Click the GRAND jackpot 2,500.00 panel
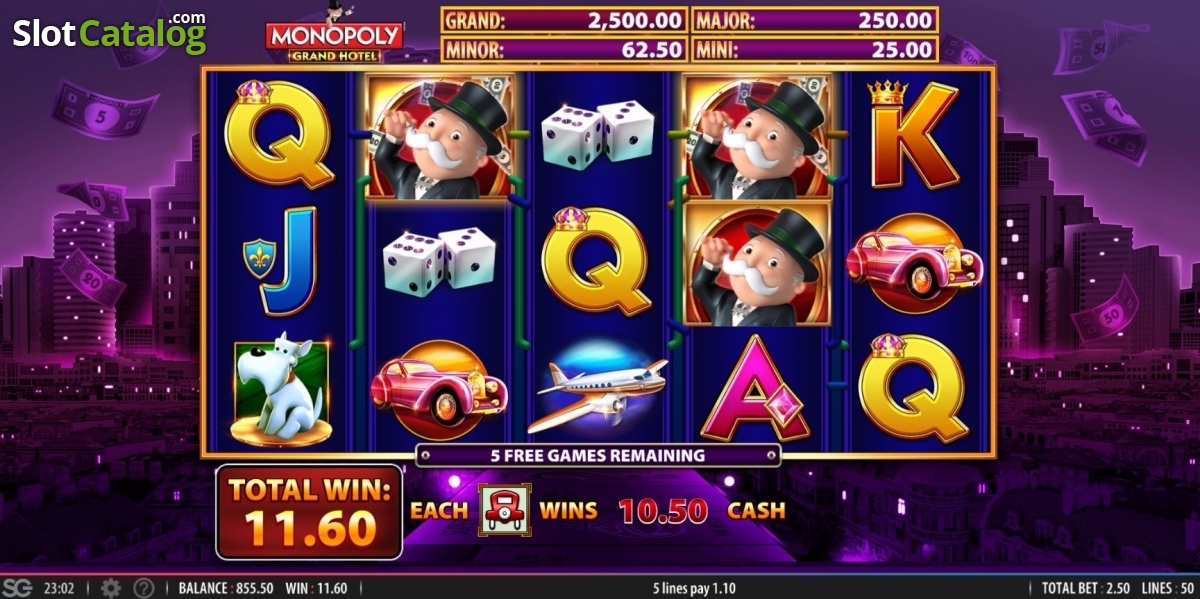The width and height of the screenshot is (1200, 599). click(x=564, y=20)
